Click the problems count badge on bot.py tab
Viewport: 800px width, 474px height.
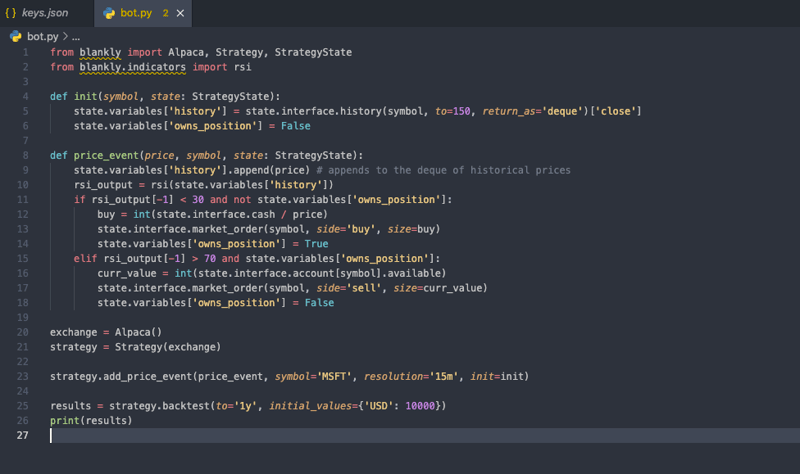pyautogui.click(x=165, y=13)
